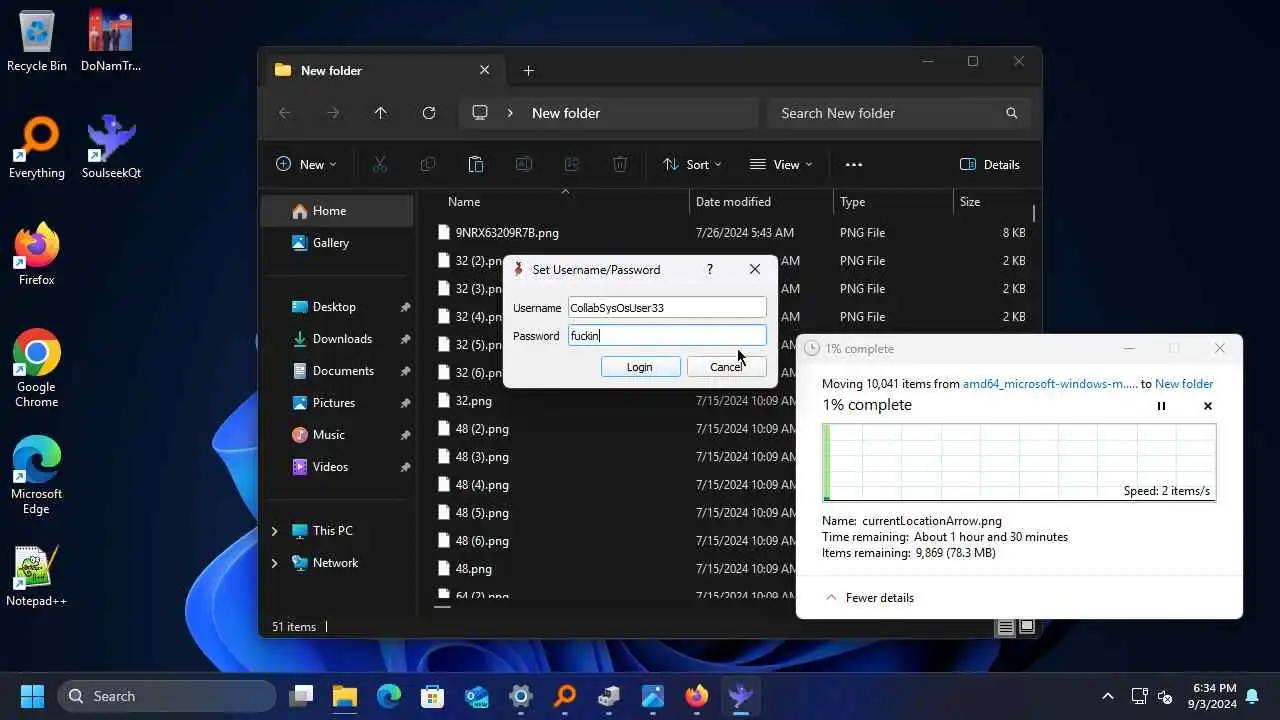Open the Google Chrome desktop shortcut
The image size is (1280, 720).
37,368
